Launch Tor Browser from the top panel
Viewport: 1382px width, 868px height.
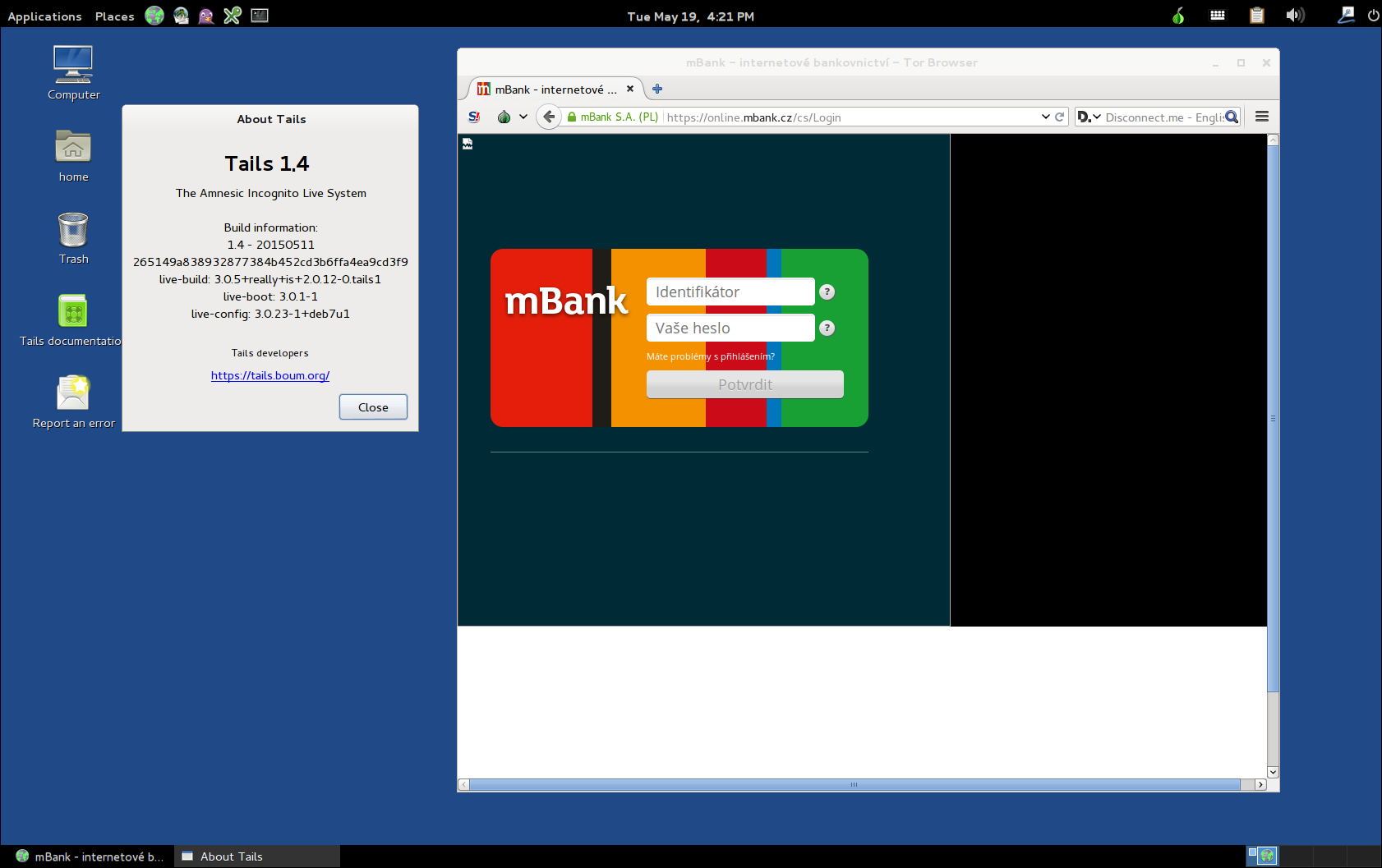pyautogui.click(x=154, y=16)
